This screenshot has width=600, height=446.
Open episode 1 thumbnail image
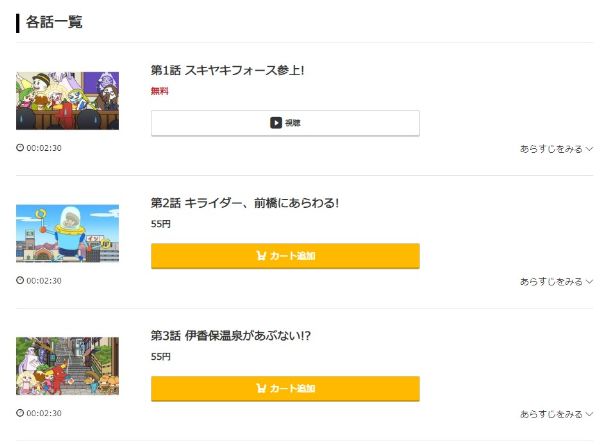tap(67, 100)
